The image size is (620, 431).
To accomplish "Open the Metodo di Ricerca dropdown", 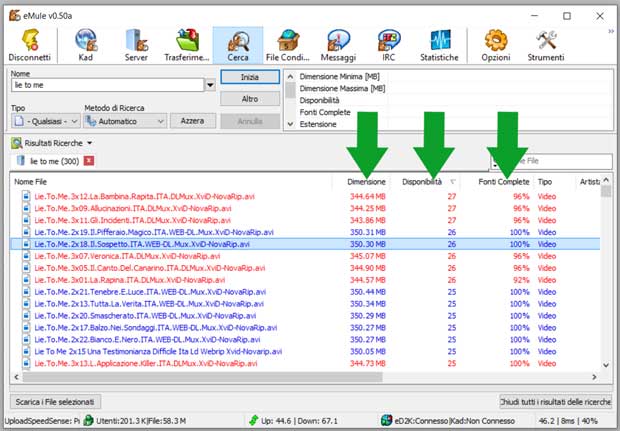I will pyautogui.click(x=125, y=121).
